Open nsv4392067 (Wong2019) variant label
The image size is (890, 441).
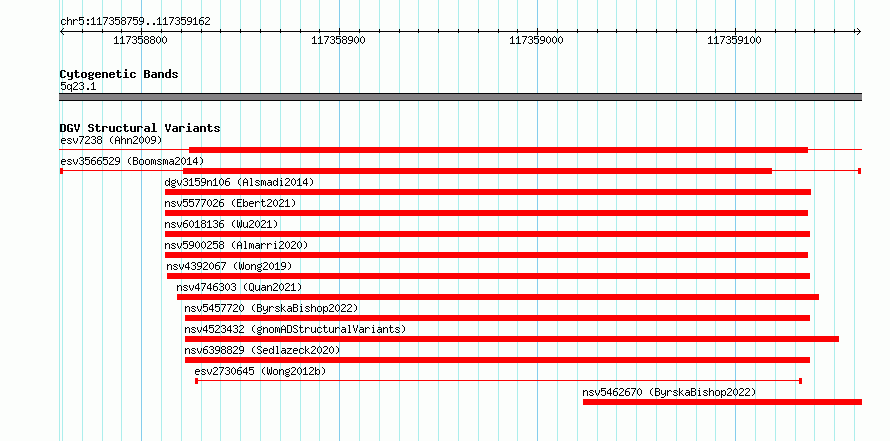coord(229,266)
